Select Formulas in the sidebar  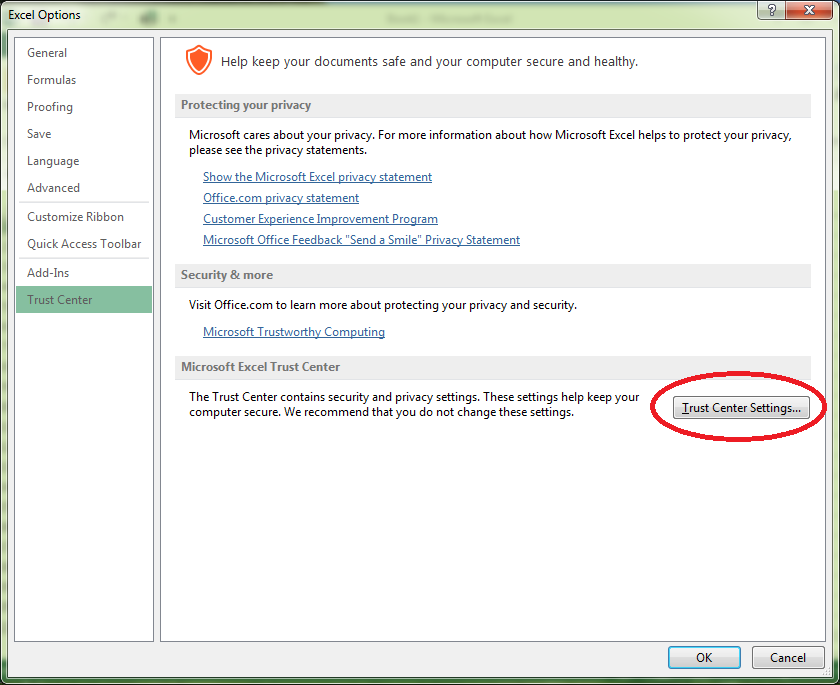(x=84, y=80)
